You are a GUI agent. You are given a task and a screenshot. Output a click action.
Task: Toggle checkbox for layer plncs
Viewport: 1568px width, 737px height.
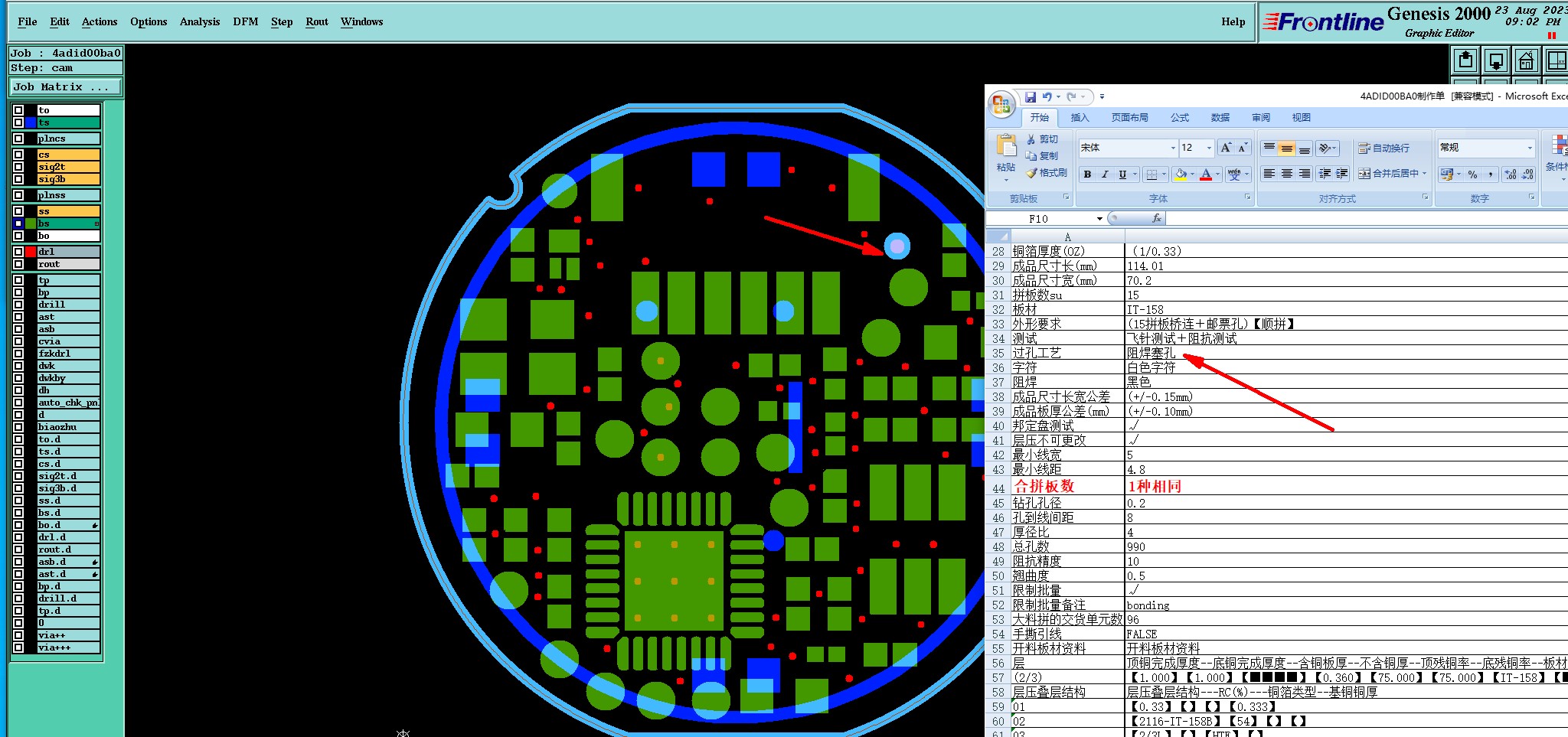18,139
